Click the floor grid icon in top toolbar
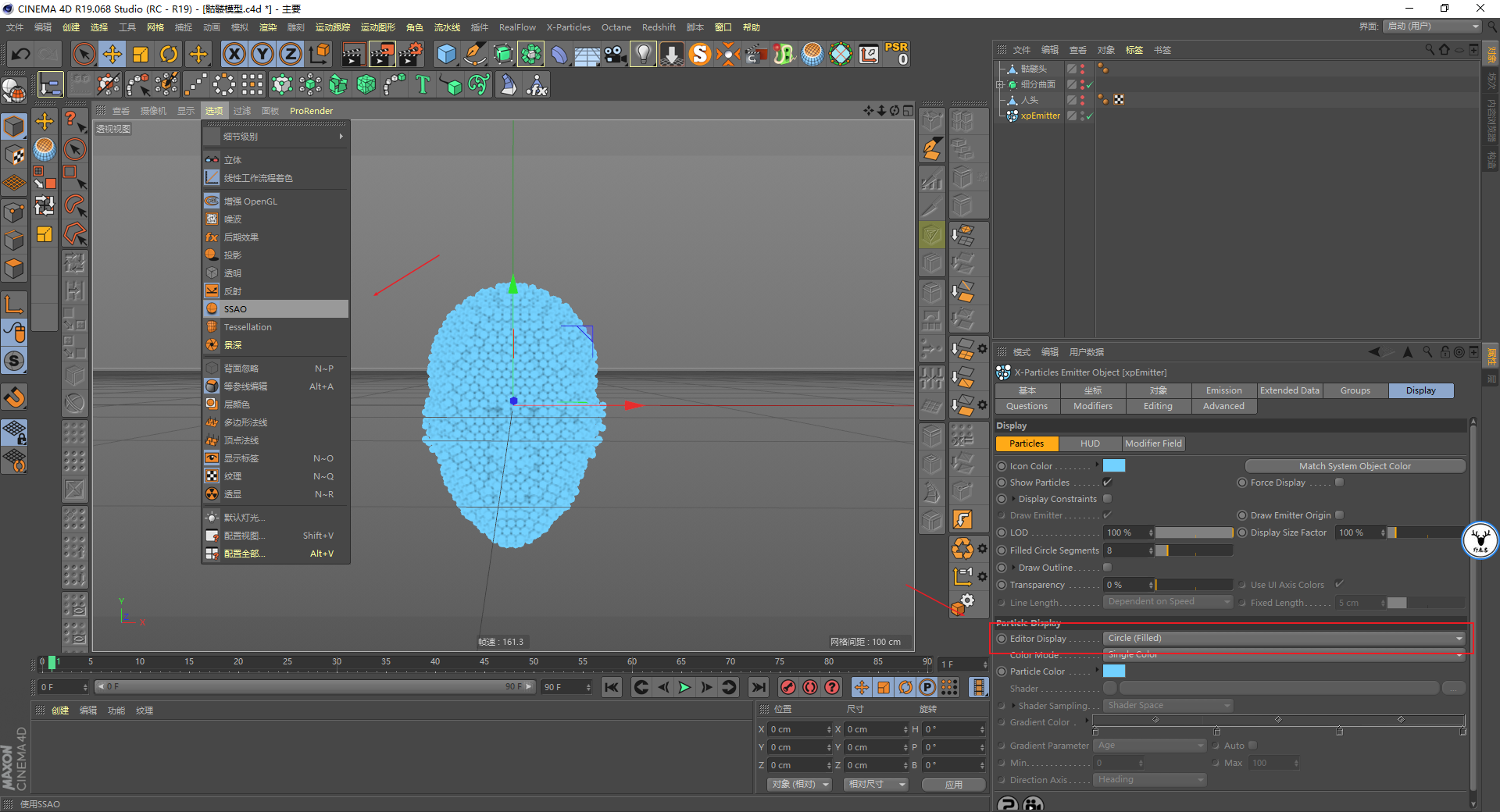Viewport: 1500px width, 812px height. pyautogui.click(x=587, y=54)
